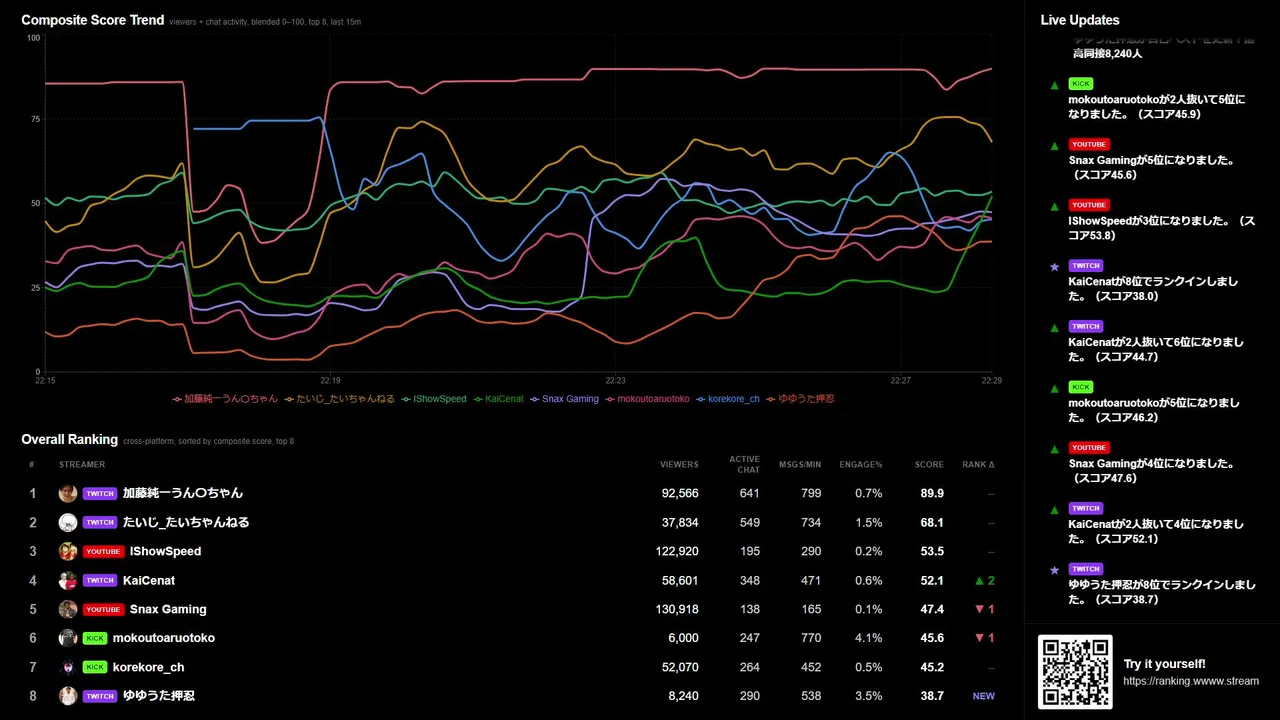This screenshot has height=720, width=1280.
Task: Click the RANK Δ column header
Action: pos(978,465)
